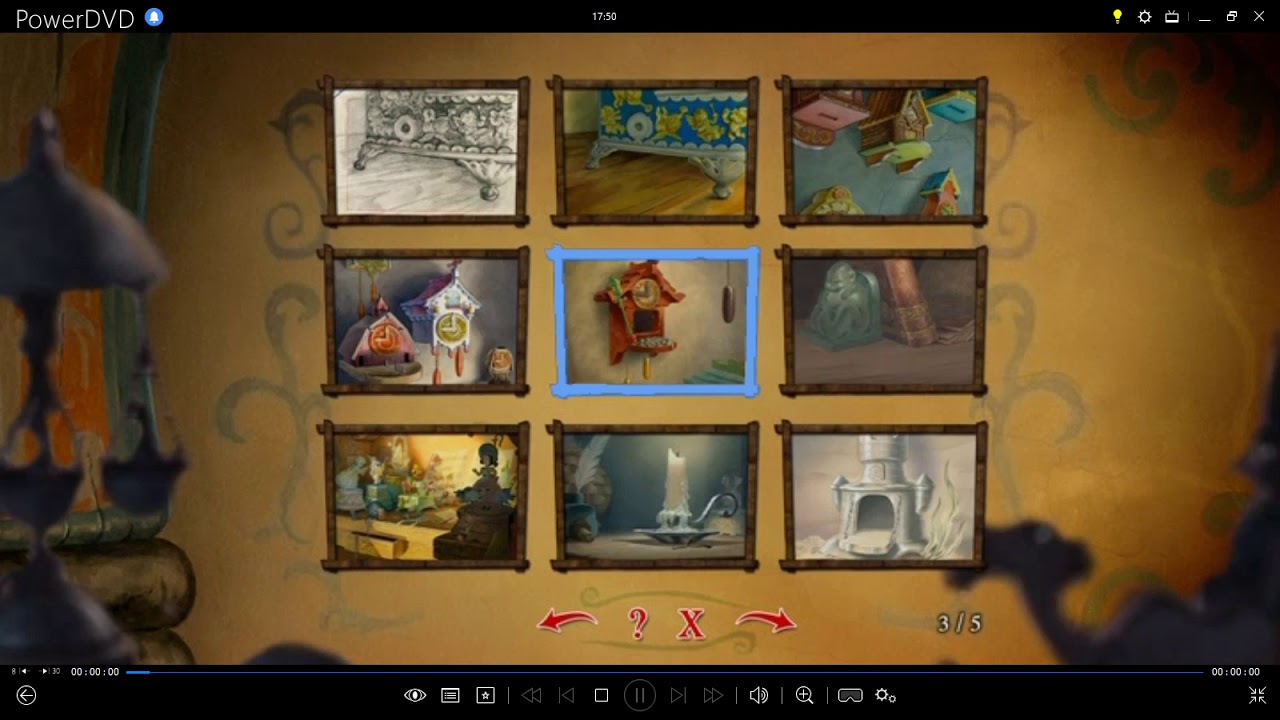The height and width of the screenshot is (720, 1280).
Task: Mute audio via the speaker icon
Action: click(x=759, y=695)
